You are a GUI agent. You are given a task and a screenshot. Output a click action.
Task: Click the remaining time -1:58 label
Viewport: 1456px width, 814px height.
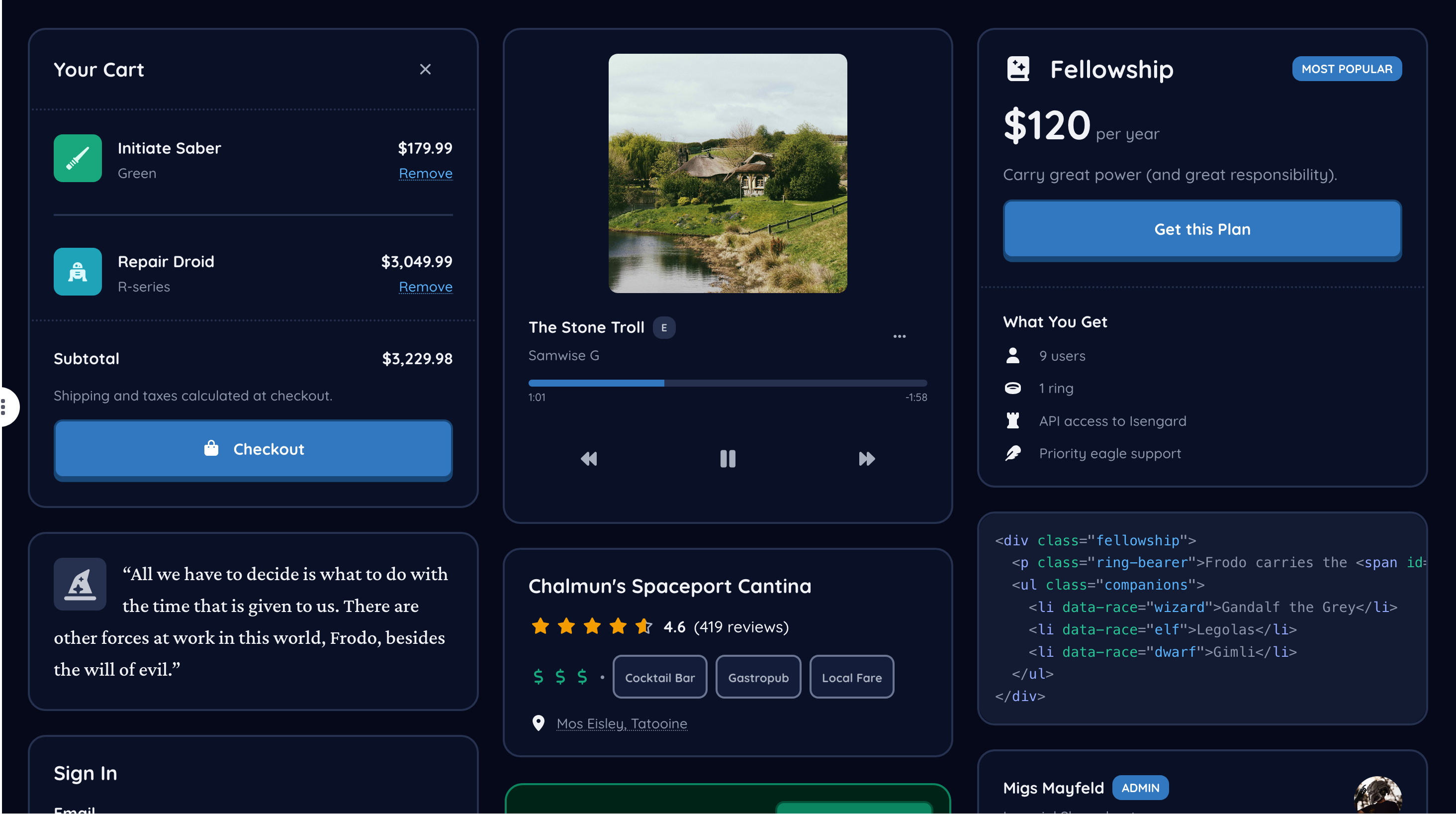916,397
